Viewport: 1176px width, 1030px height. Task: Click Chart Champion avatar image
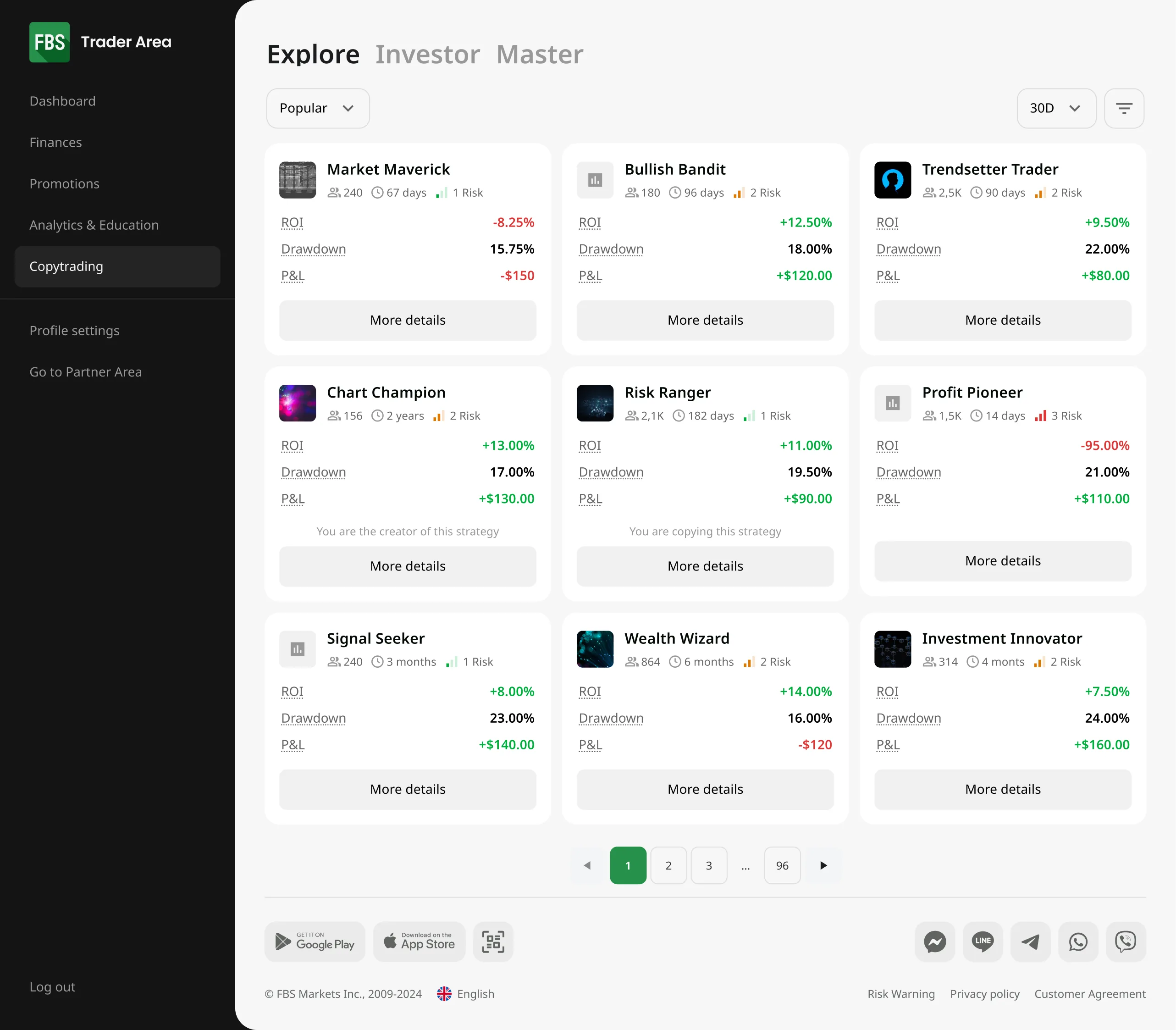[x=297, y=403]
